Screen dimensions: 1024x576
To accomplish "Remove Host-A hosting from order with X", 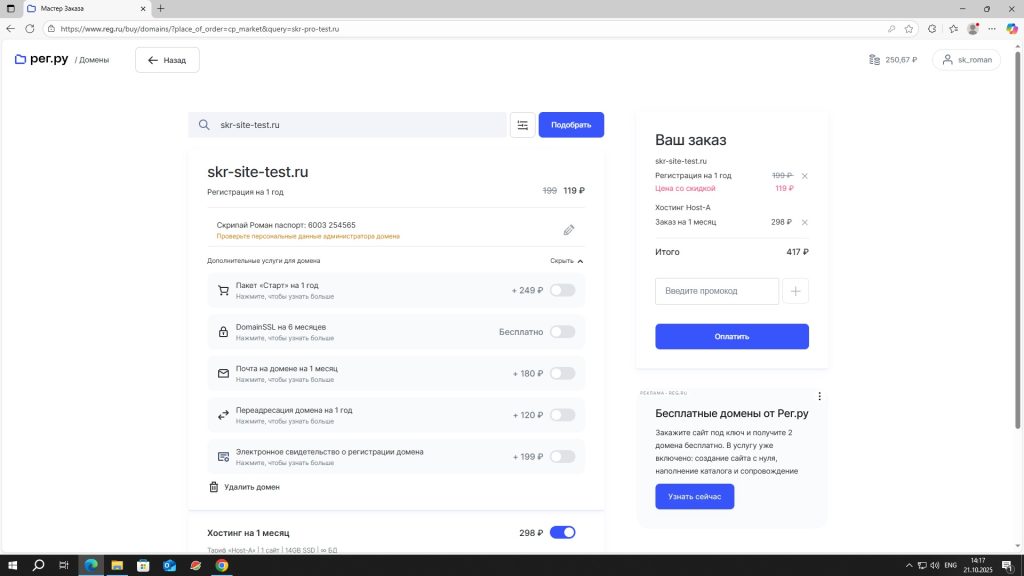I will [x=805, y=222].
